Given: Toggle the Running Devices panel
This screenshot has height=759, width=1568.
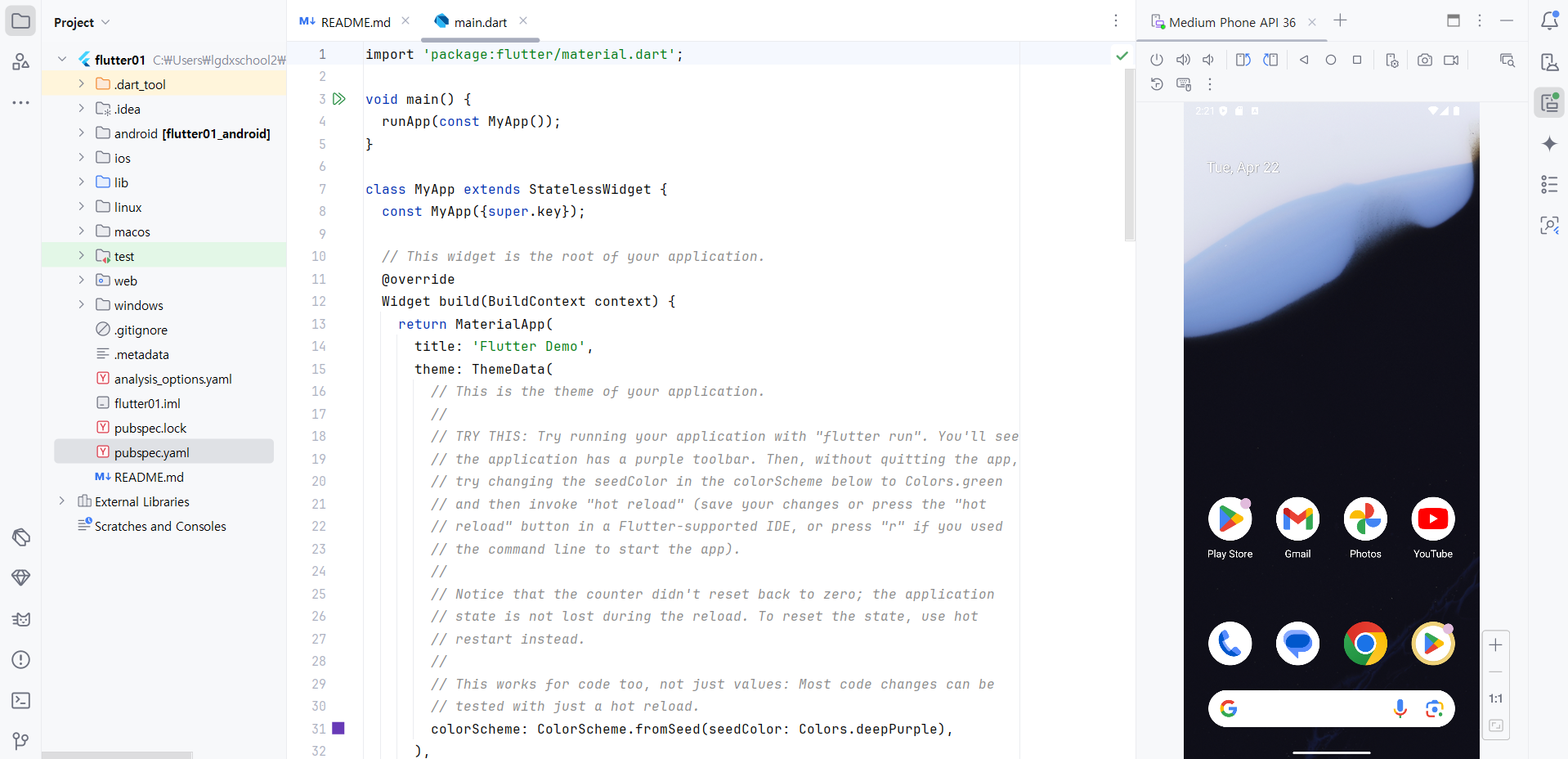Looking at the screenshot, I should tap(1549, 103).
